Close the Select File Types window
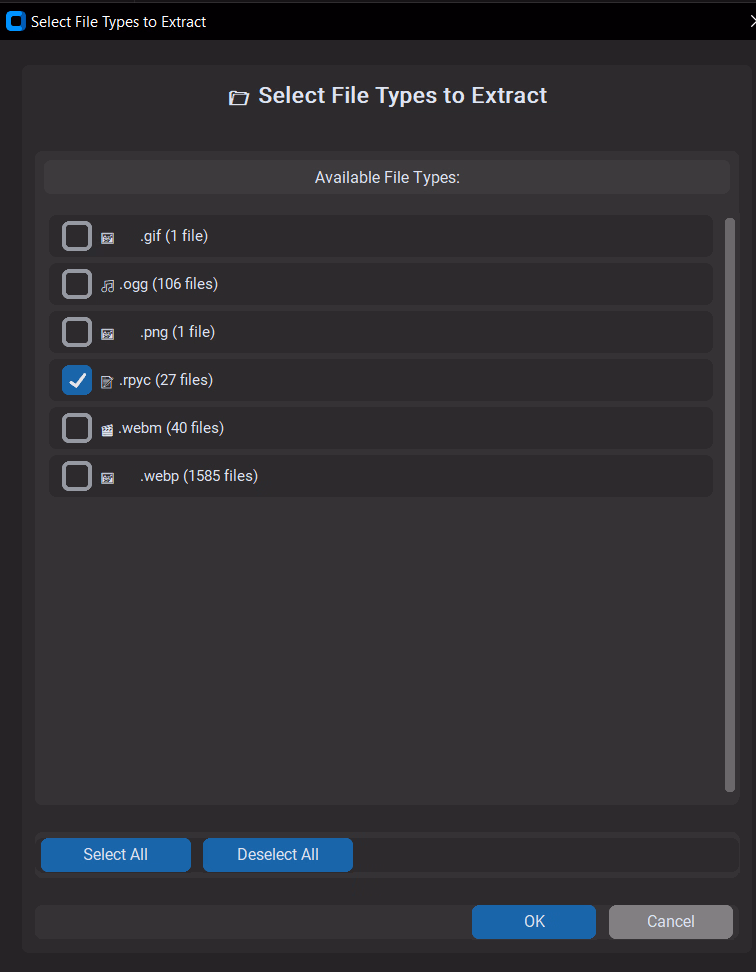The width and height of the screenshot is (756, 972). pos(750,21)
